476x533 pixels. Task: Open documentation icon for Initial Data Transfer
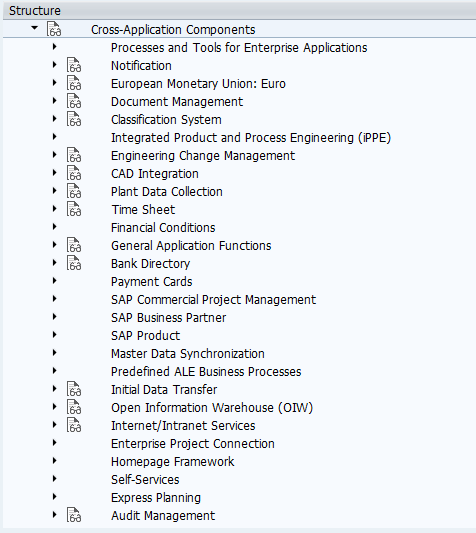tap(74, 389)
